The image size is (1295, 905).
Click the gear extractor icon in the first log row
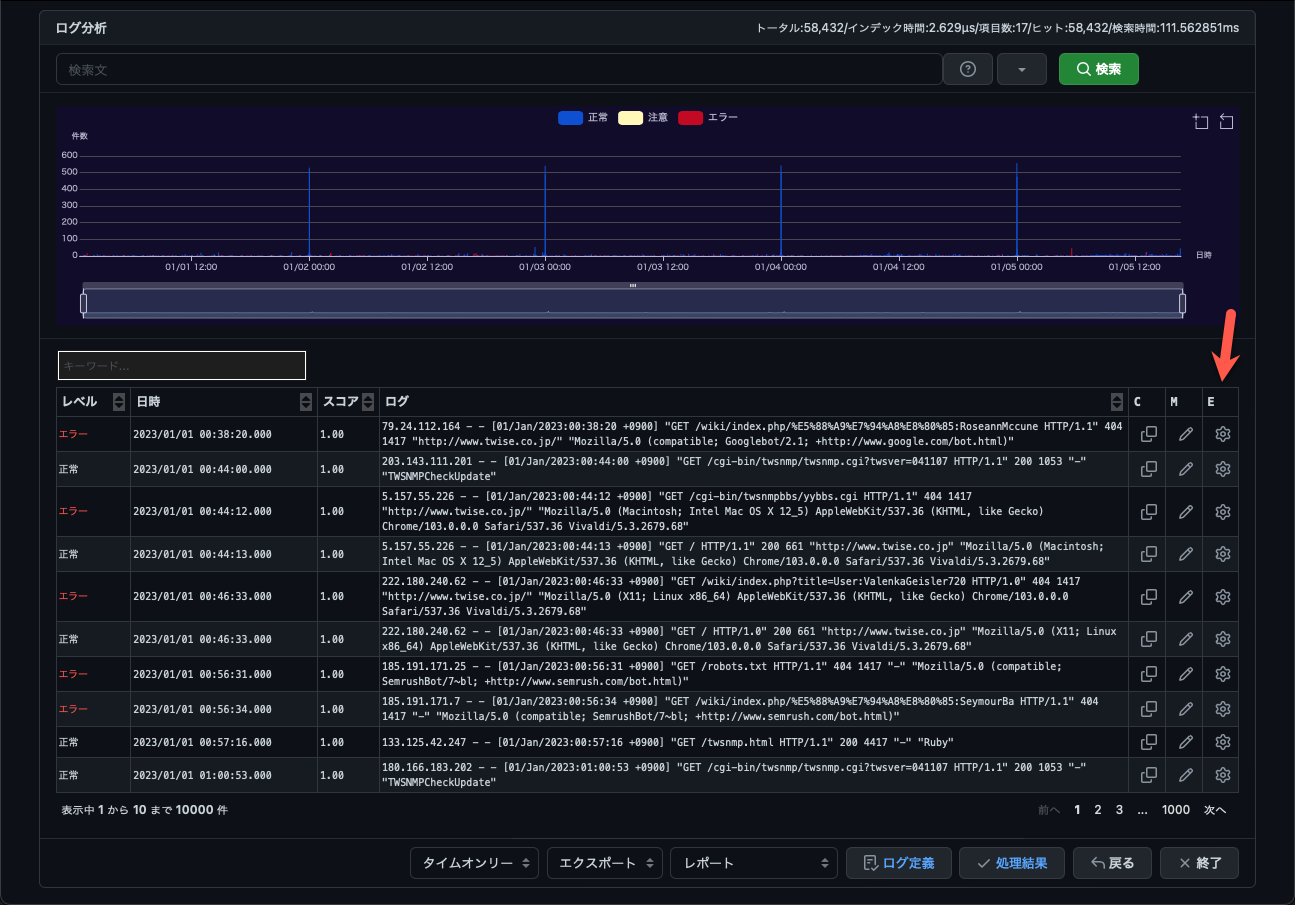(x=1221, y=434)
